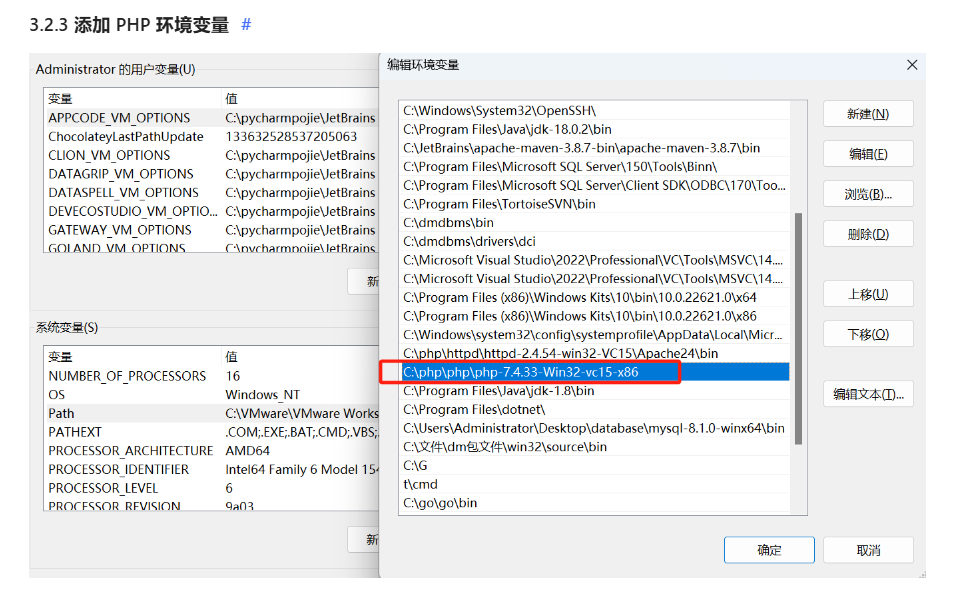
Task: Select the Java jdk-1.8\bin entry
Action: tap(595, 391)
